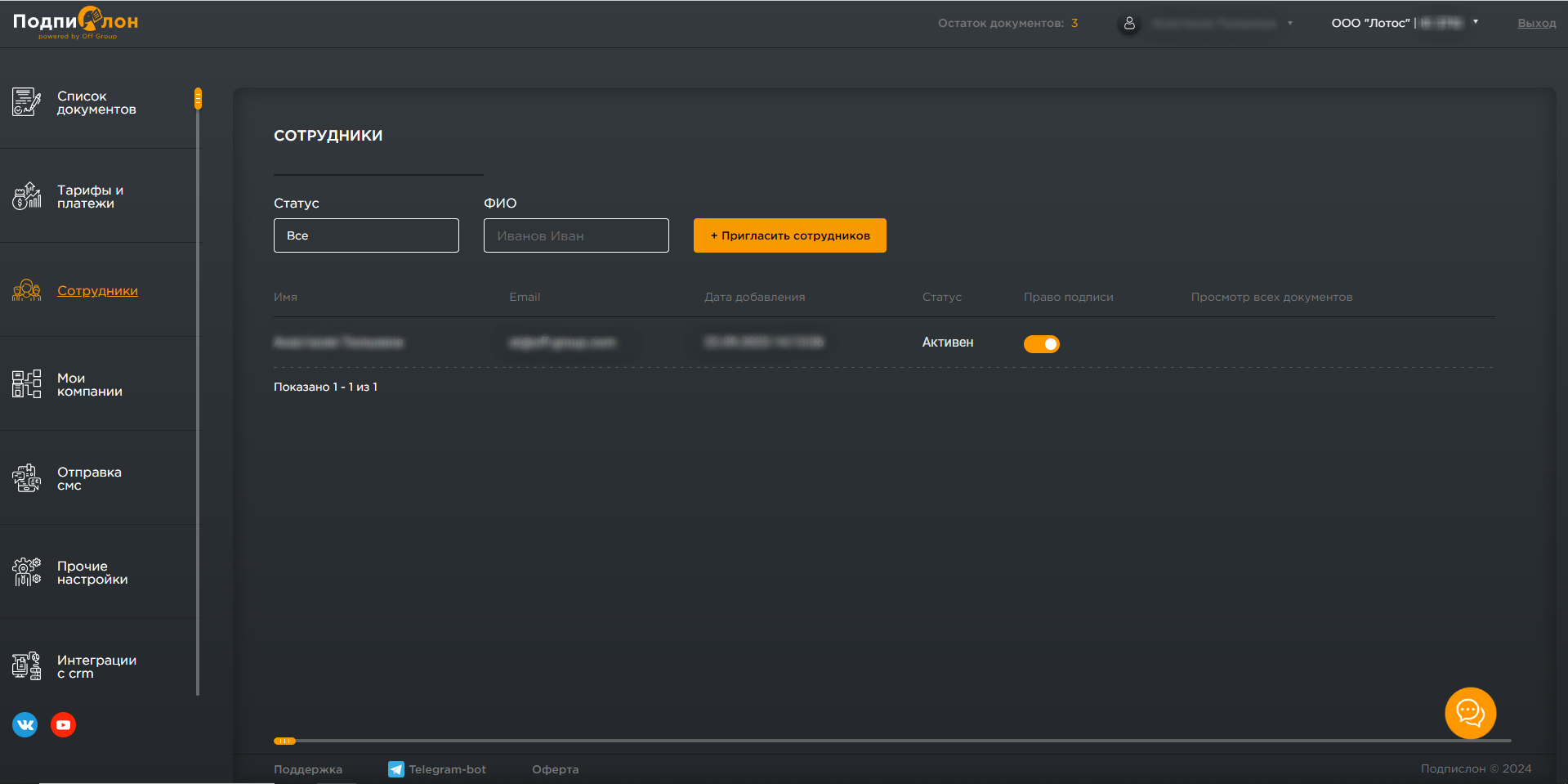
Task: Click the Имя column header
Action: point(285,297)
